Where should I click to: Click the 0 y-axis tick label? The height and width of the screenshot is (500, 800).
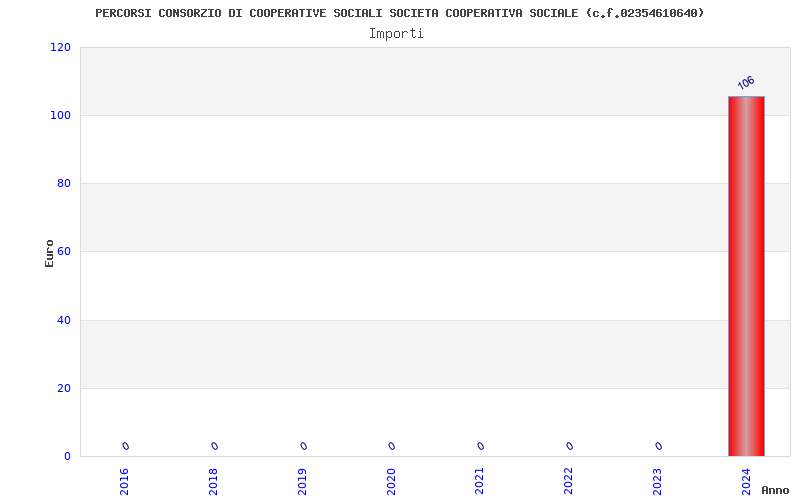coord(67,457)
